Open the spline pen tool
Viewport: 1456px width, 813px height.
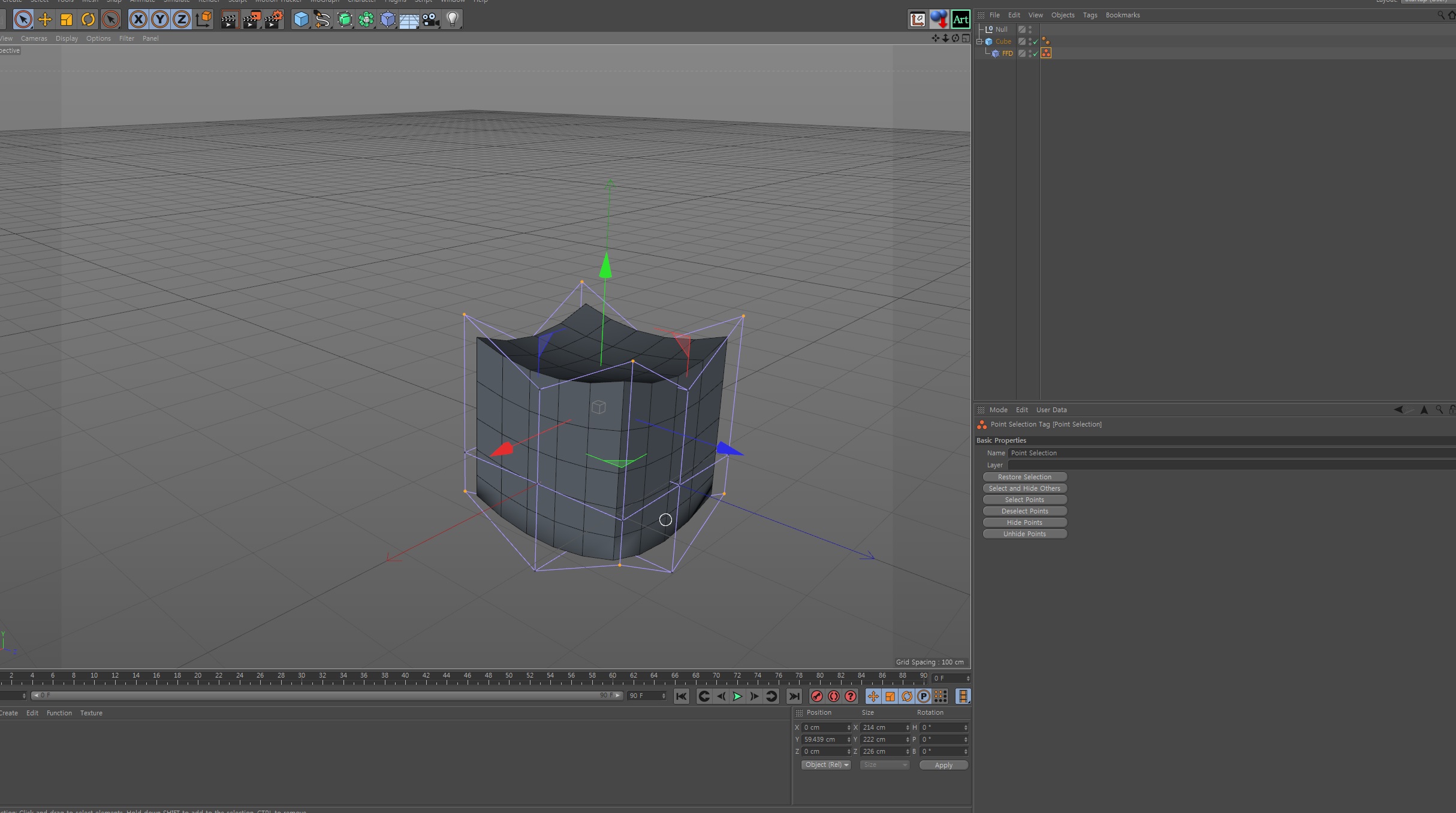(322, 20)
